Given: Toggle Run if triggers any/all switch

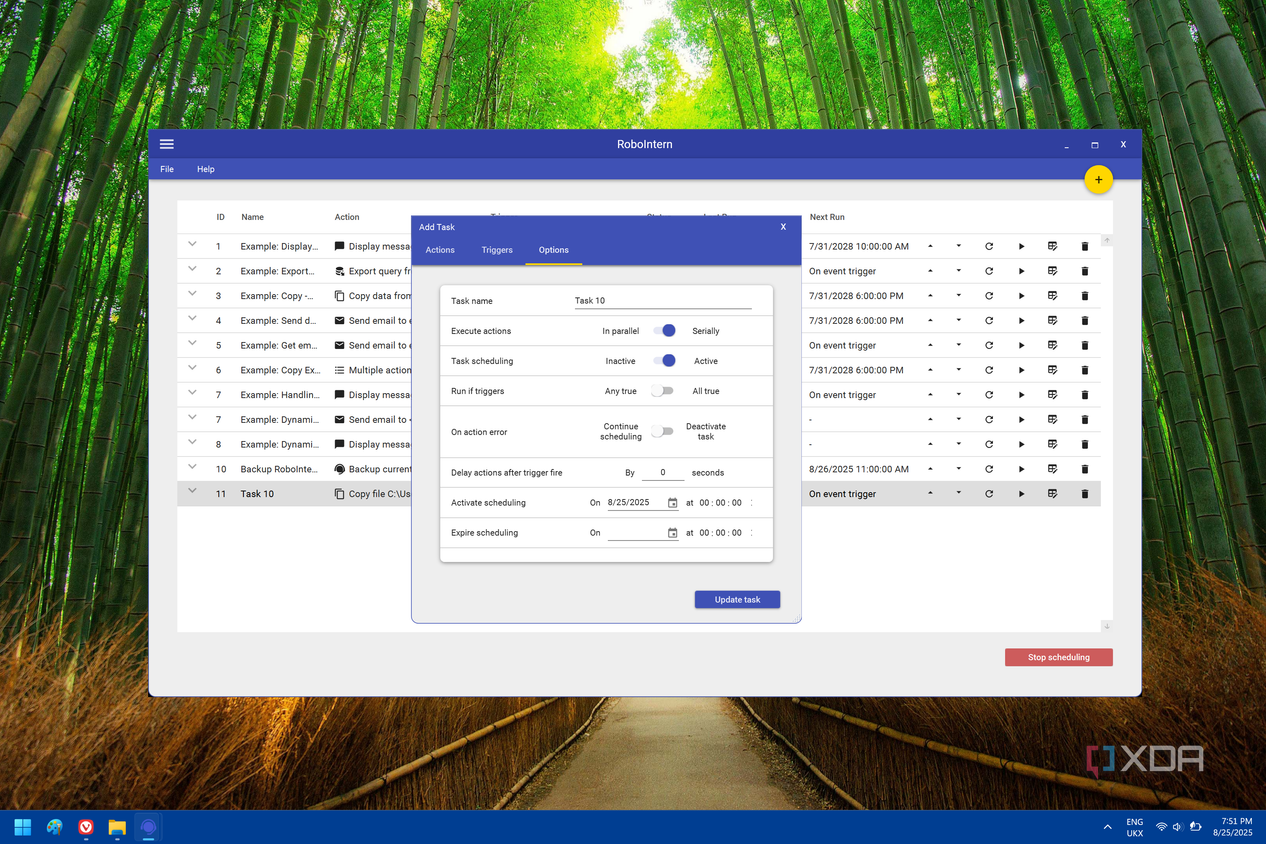Looking at the screenshot, I should click(662, 391).
